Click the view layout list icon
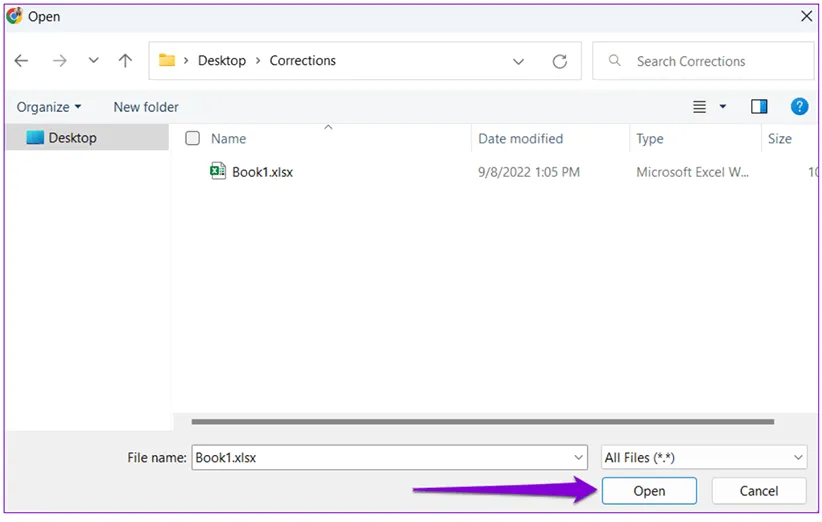Image resolution: width=822 pixels, height=522 pixels. coord(700,106)
